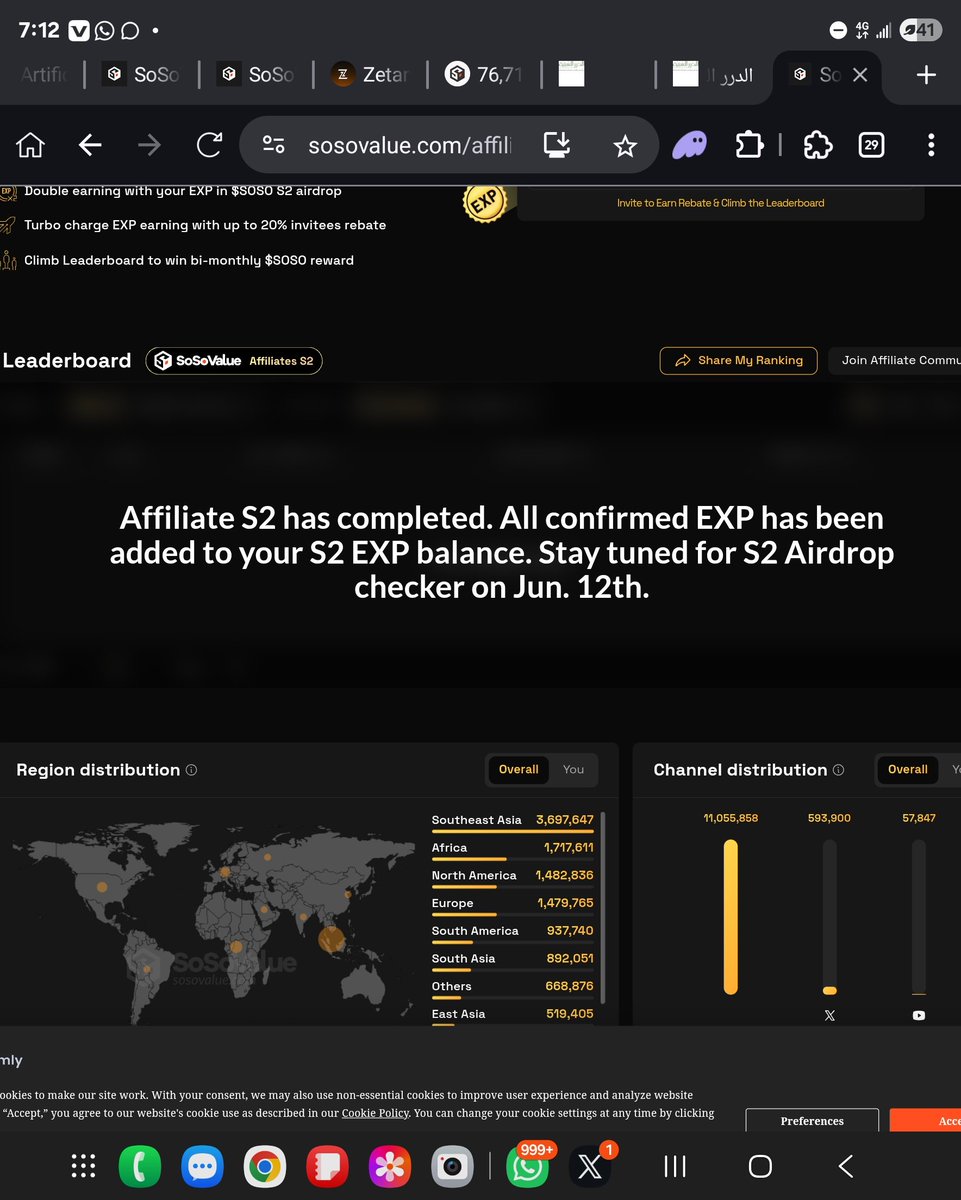Click Invite to Earn Rebate banner text
Viewport: 961px width, 1200px height.
pos(720,203)
